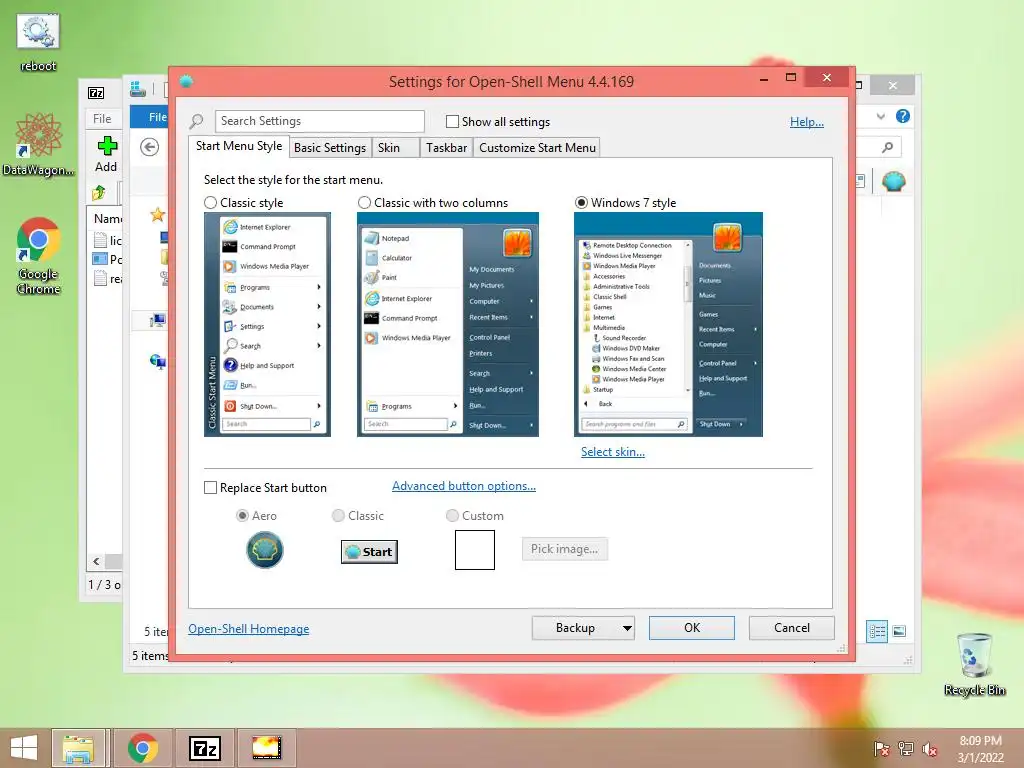The height and width of the screenshot is (768, 1024).
Task: Switch Explorer to details view icon
Action: click(877, 631)
